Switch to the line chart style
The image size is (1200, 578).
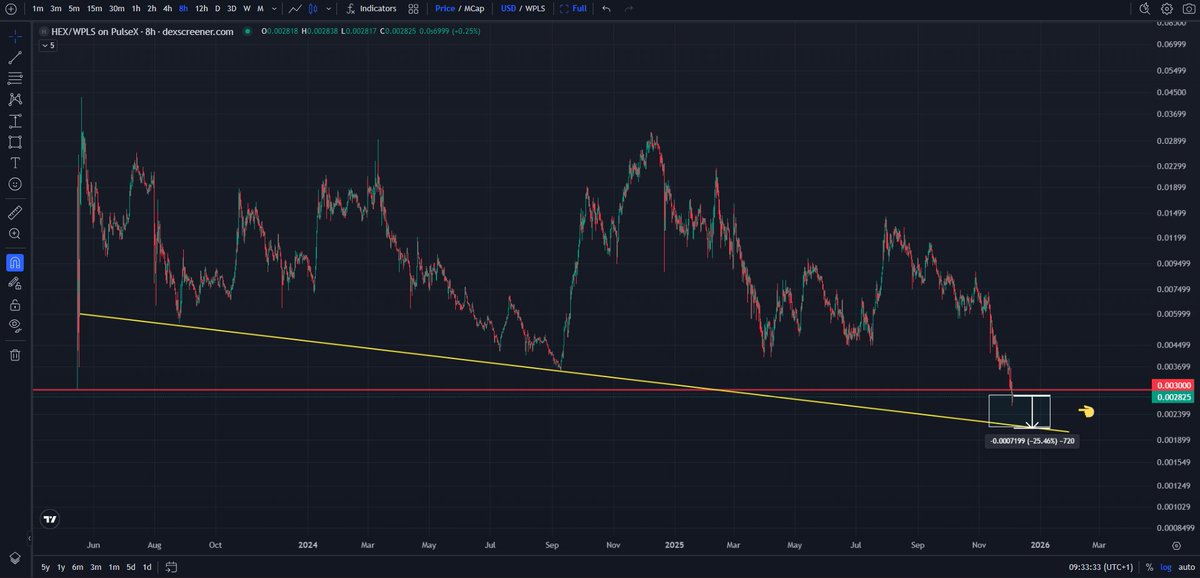293,8
